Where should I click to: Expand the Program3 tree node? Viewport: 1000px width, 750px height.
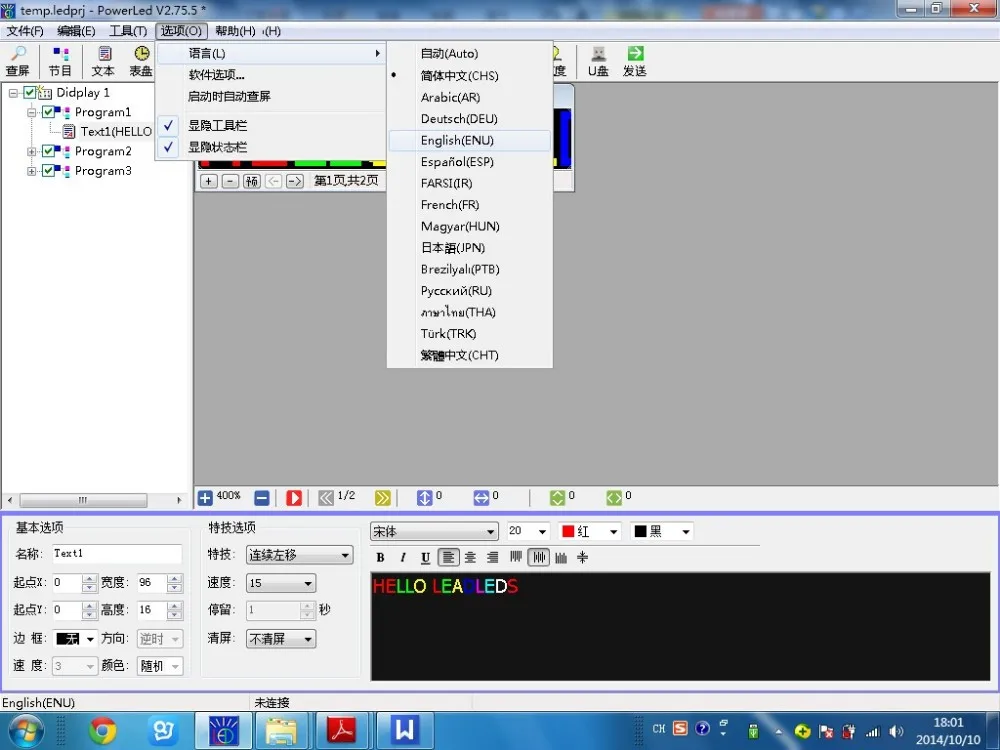(32, 171)
